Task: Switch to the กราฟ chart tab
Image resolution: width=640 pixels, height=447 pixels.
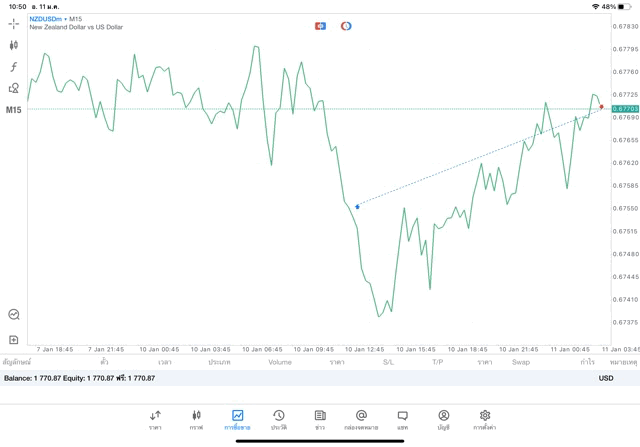Action: pos(196,418)
